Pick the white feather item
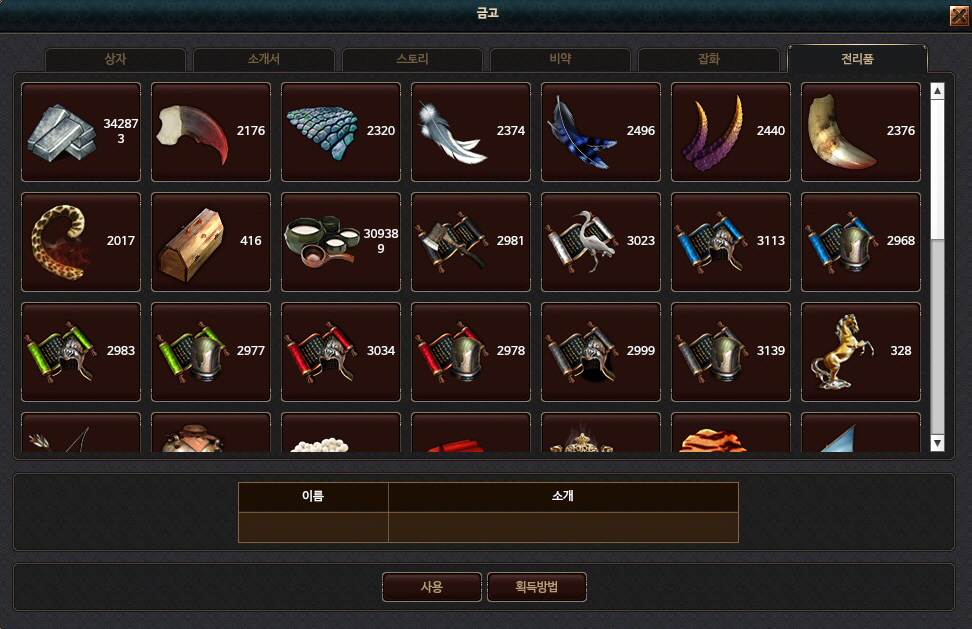 tap(471, 132)
